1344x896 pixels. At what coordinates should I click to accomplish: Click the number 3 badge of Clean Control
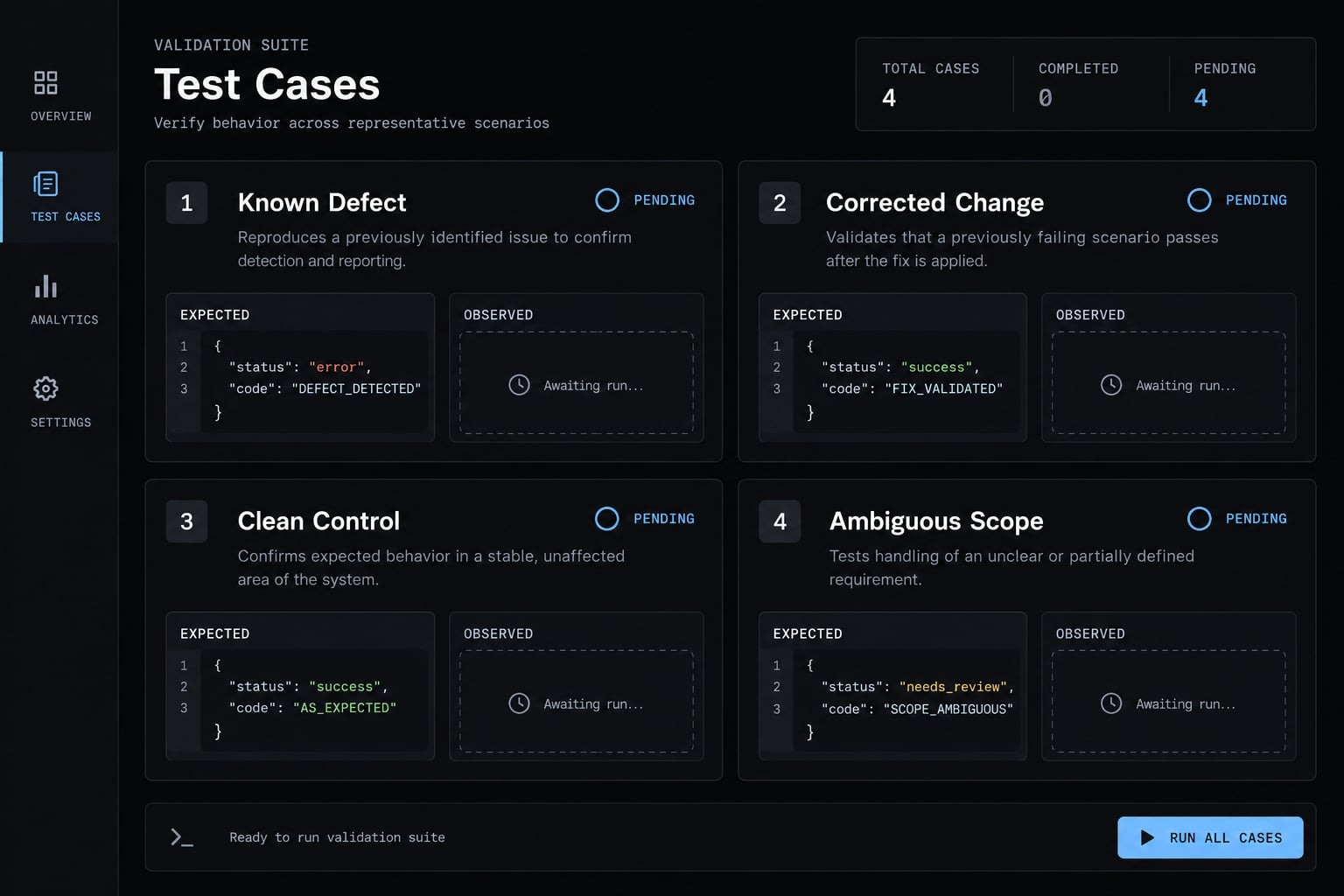click(x=186, y=521)
